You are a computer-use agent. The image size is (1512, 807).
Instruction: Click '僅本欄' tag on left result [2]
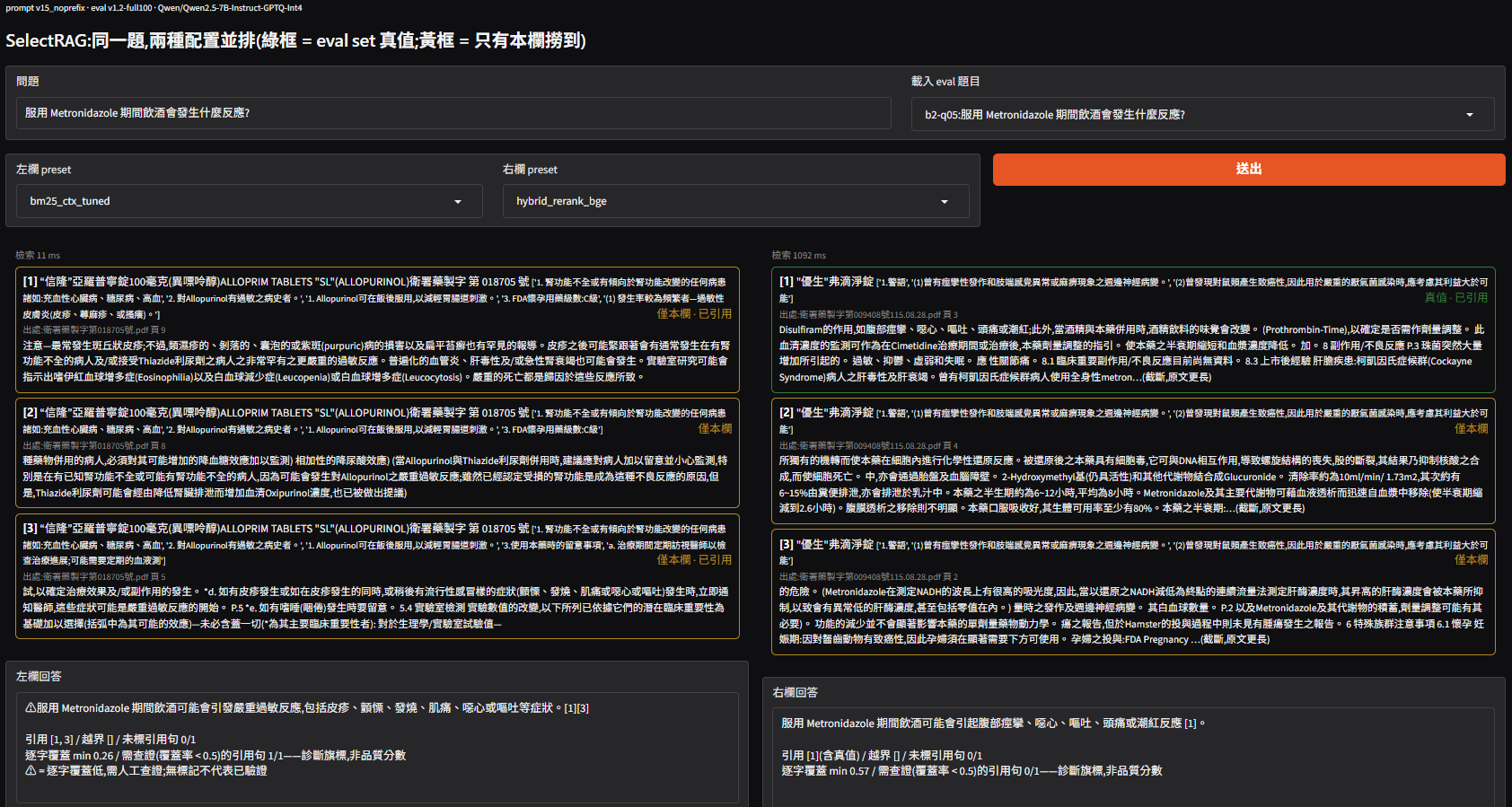(715, 429)
